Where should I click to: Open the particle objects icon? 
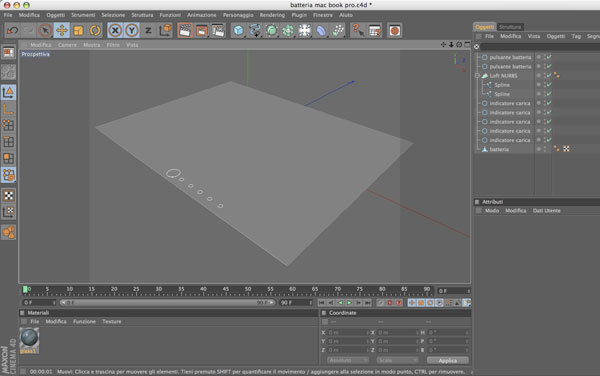click(x=338, y=30)
